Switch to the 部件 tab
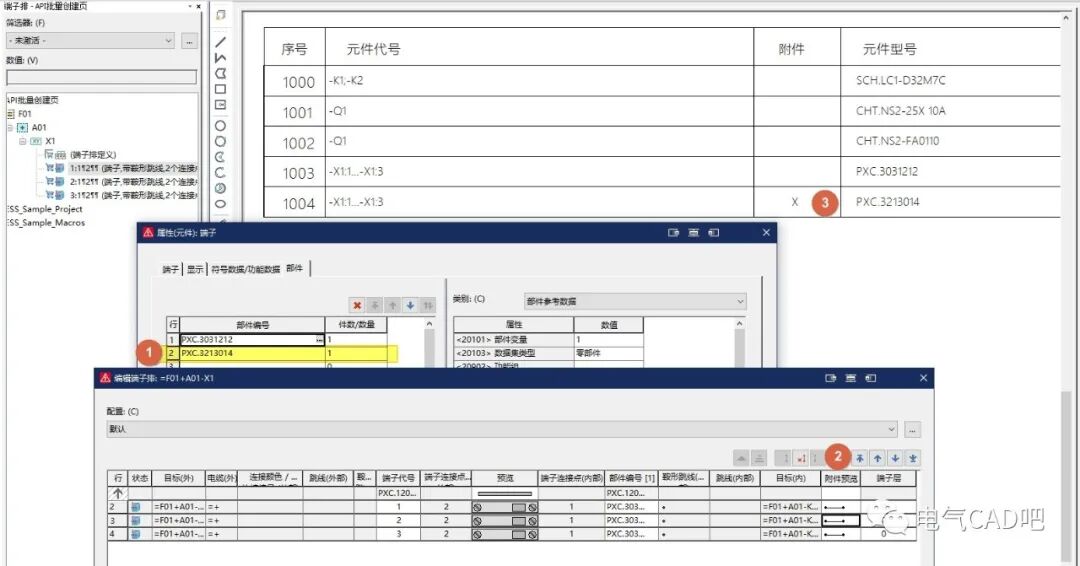1080x566 pixels. click(x=295, y=268)
